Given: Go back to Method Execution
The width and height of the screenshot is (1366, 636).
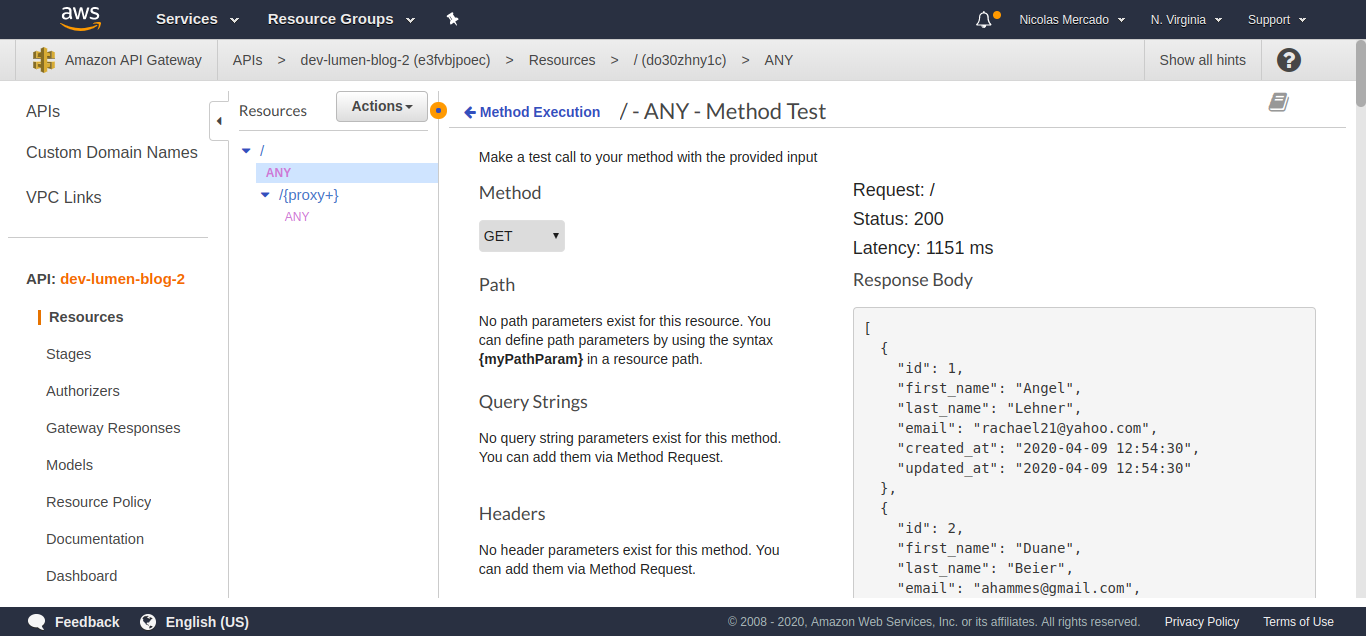Looking at the screenshot, I should [x=532, y=112].
